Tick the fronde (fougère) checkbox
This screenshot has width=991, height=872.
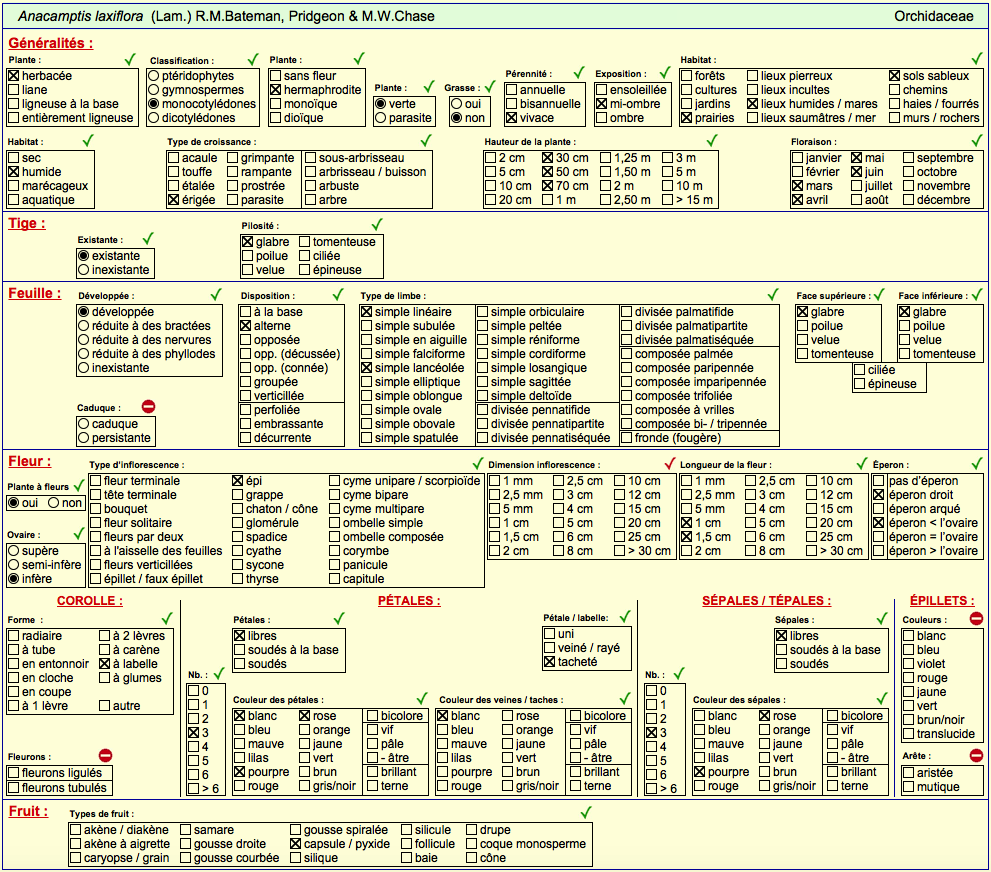tap(627, 438)
